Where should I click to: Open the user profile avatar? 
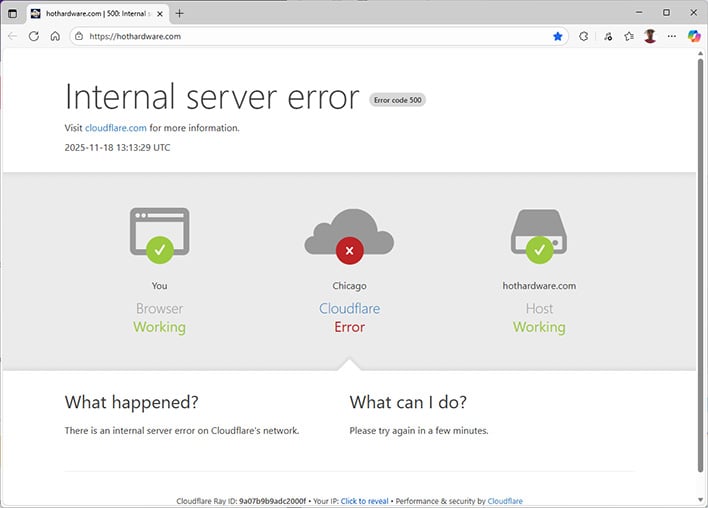pos(650,36)
